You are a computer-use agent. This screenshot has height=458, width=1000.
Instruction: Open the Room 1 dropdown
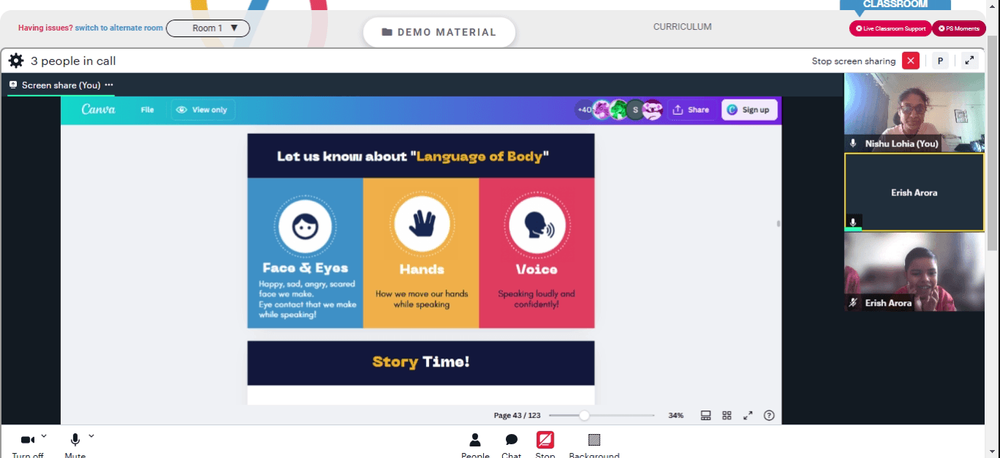tap(208, 28)
